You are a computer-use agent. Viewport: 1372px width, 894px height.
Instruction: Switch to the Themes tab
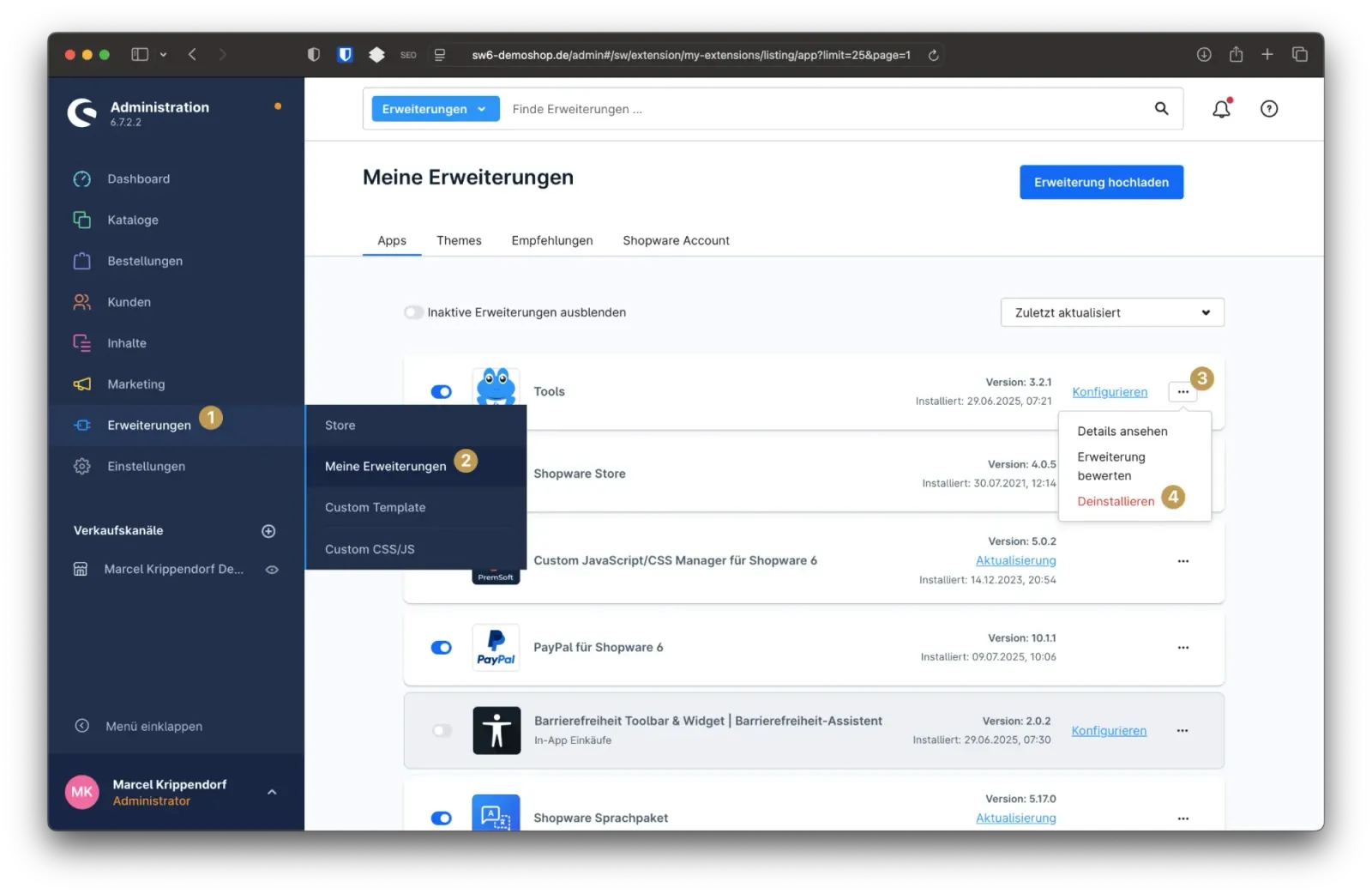(459, 240)
